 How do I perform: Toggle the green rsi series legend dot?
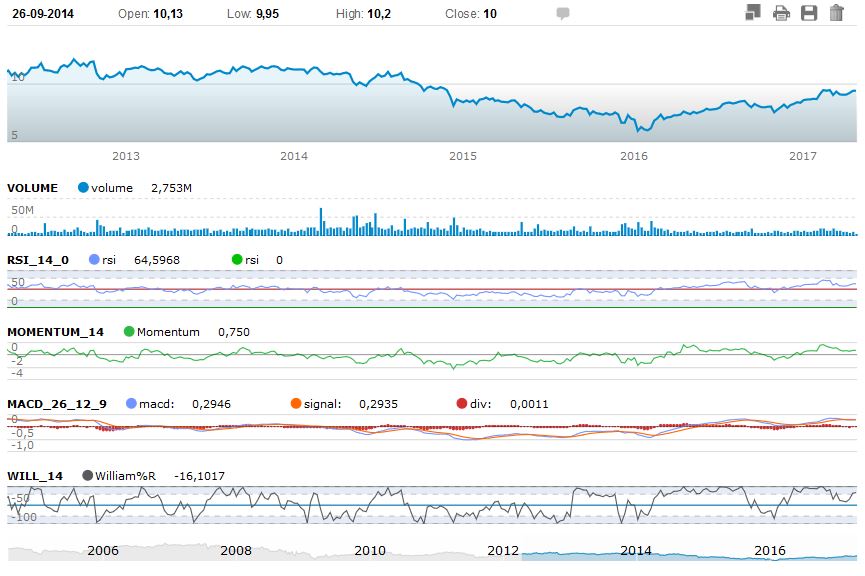(x=237, y=260)
